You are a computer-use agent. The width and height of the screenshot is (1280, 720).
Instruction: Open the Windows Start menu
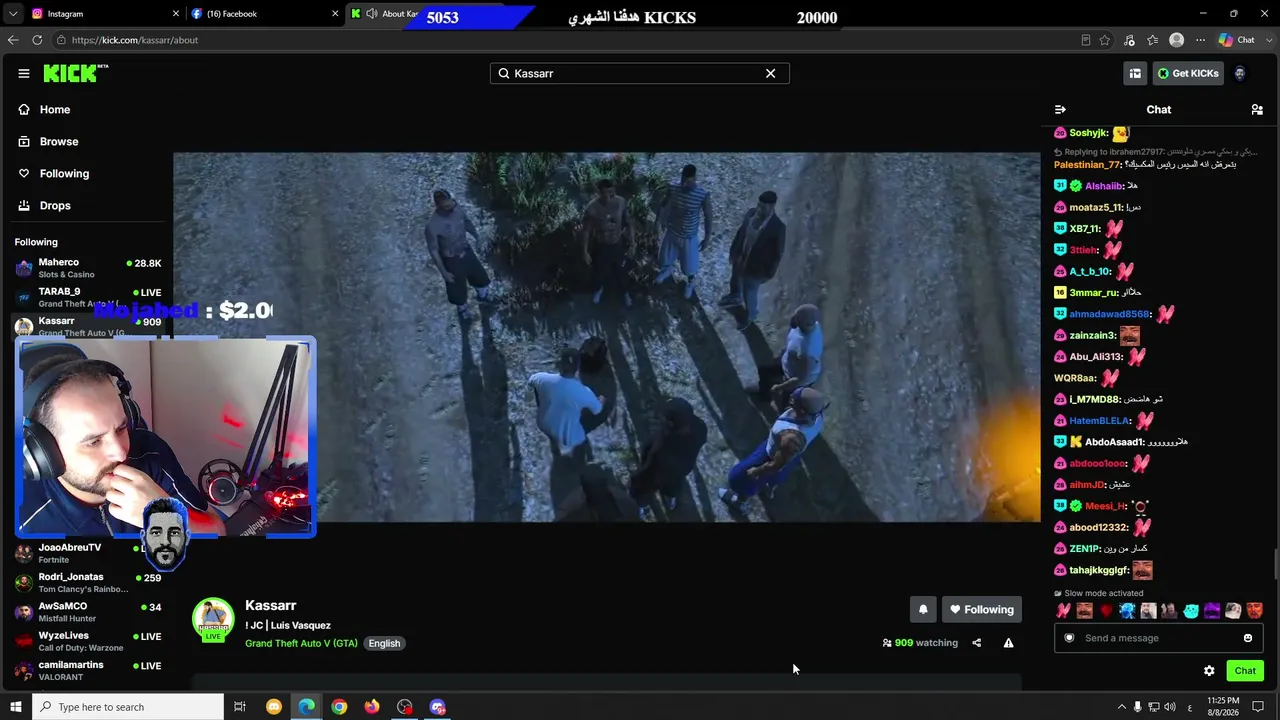(16, 707)
